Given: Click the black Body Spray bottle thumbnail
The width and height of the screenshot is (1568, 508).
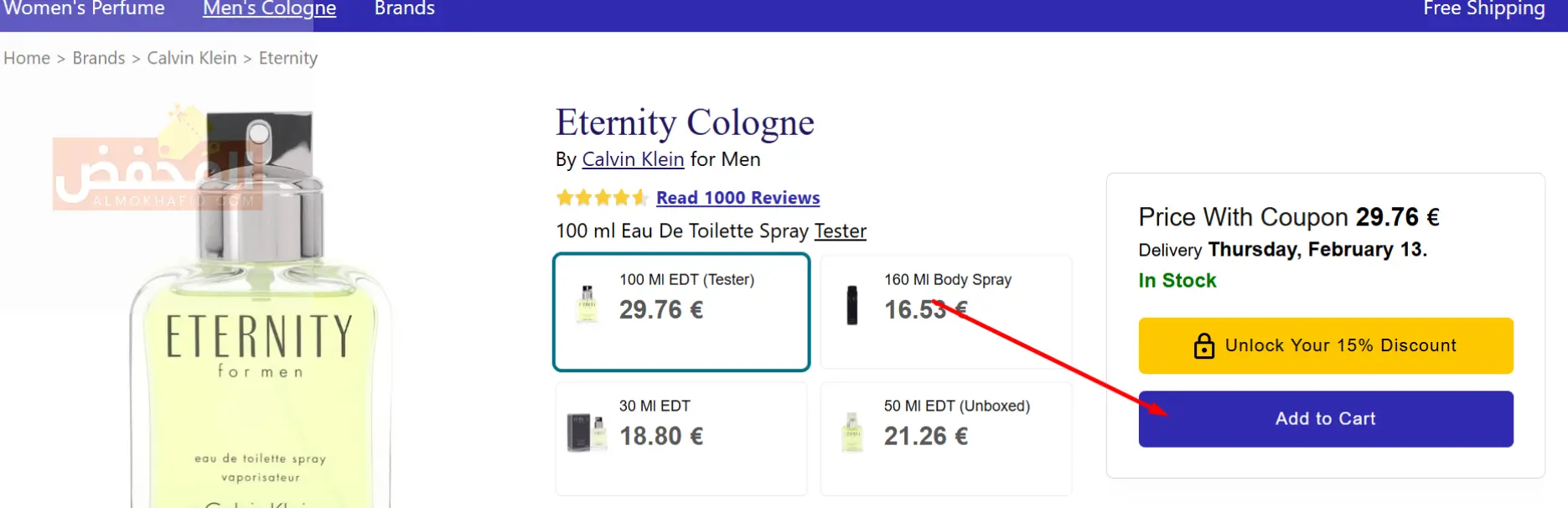Looking at the screenshot, I should click(x=852, y=305).
